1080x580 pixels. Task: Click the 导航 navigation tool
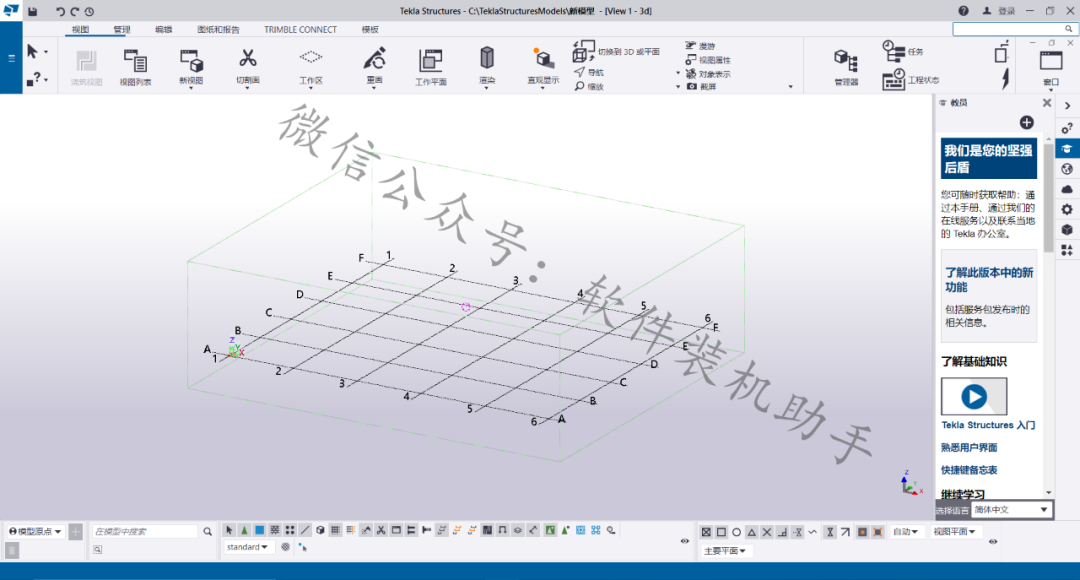tap(589, 72)
